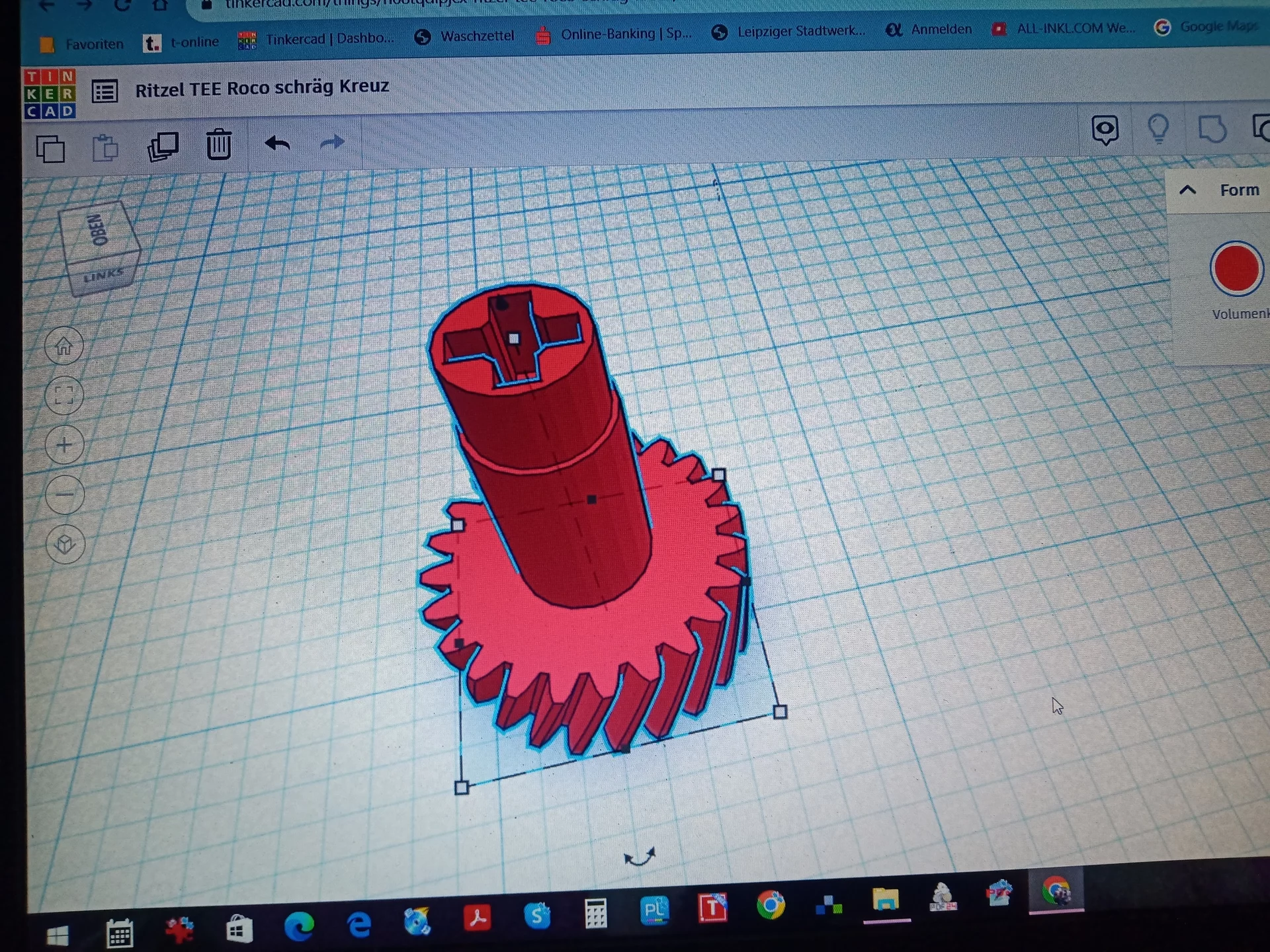This screenshot has width=1270, height=952.
Task: Collapse the Form panel chevron
Action: [x=1187, y=190]
